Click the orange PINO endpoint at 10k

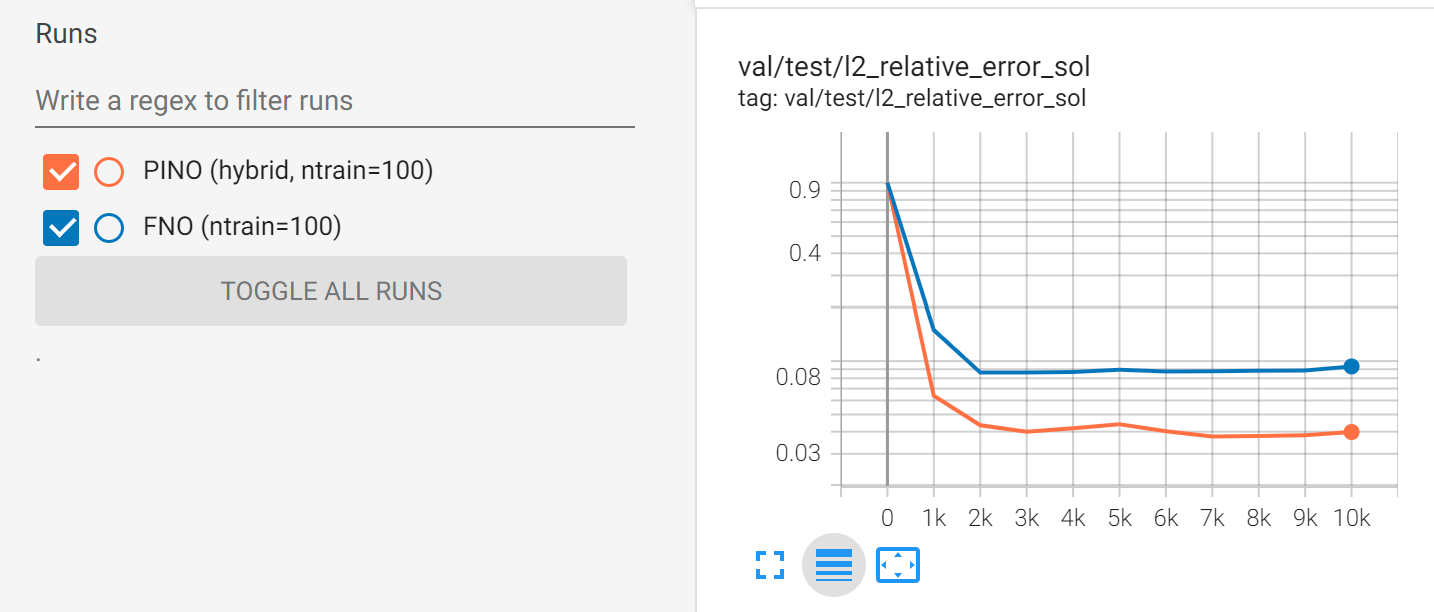1351,432
